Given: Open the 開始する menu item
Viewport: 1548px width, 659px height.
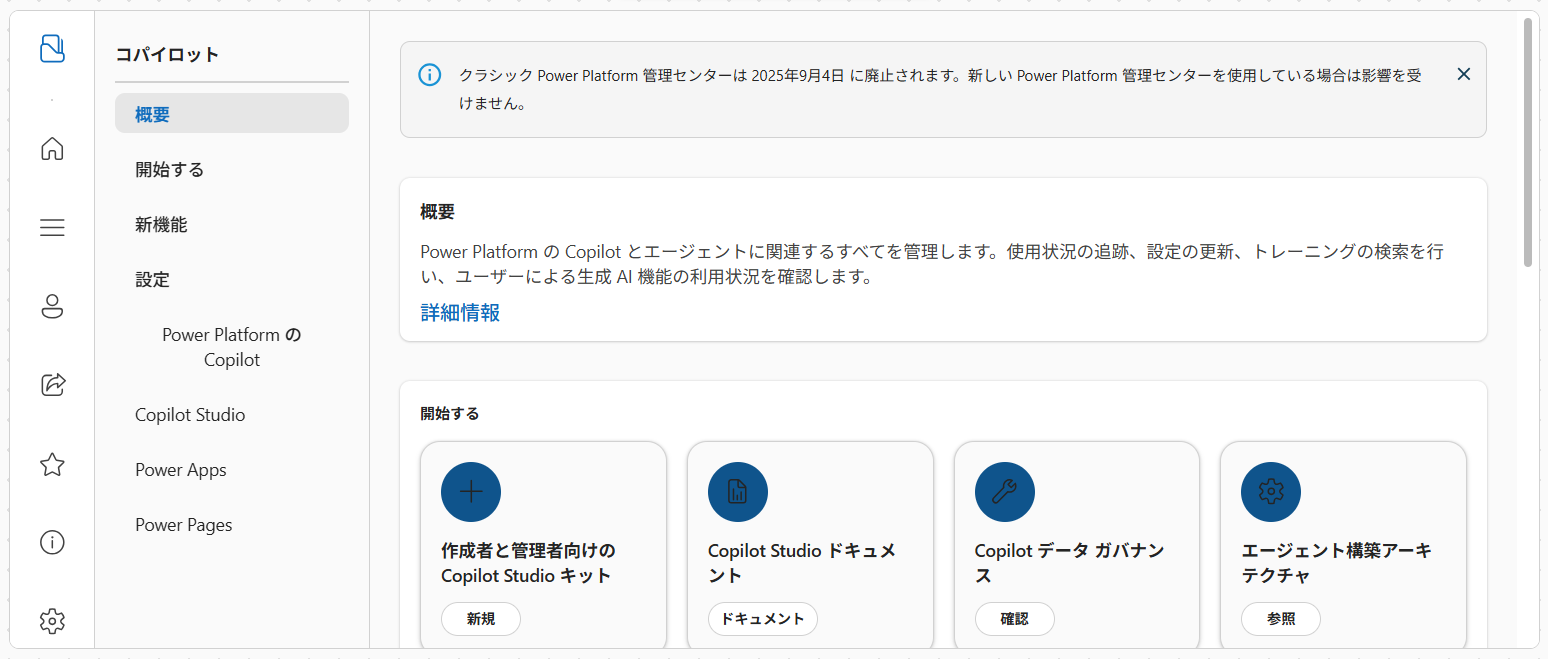Looking at the screenshot, I should [x=170, y=170].
